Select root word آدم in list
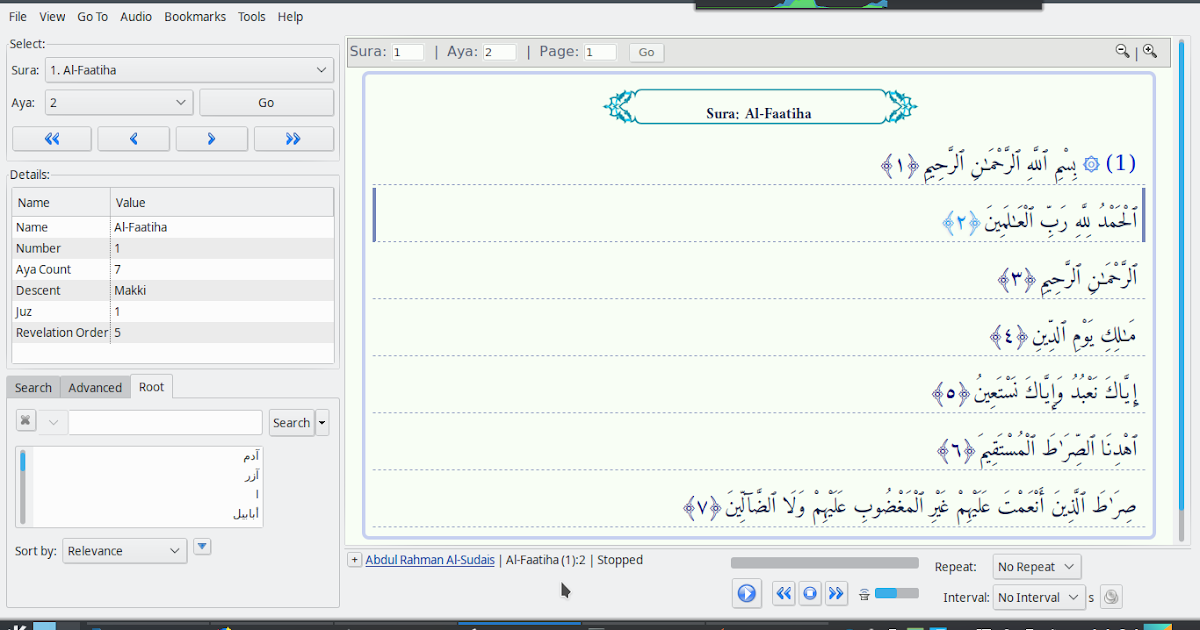Image resolution: width=1200 pixels, height=630 pixels. [250, 455]
